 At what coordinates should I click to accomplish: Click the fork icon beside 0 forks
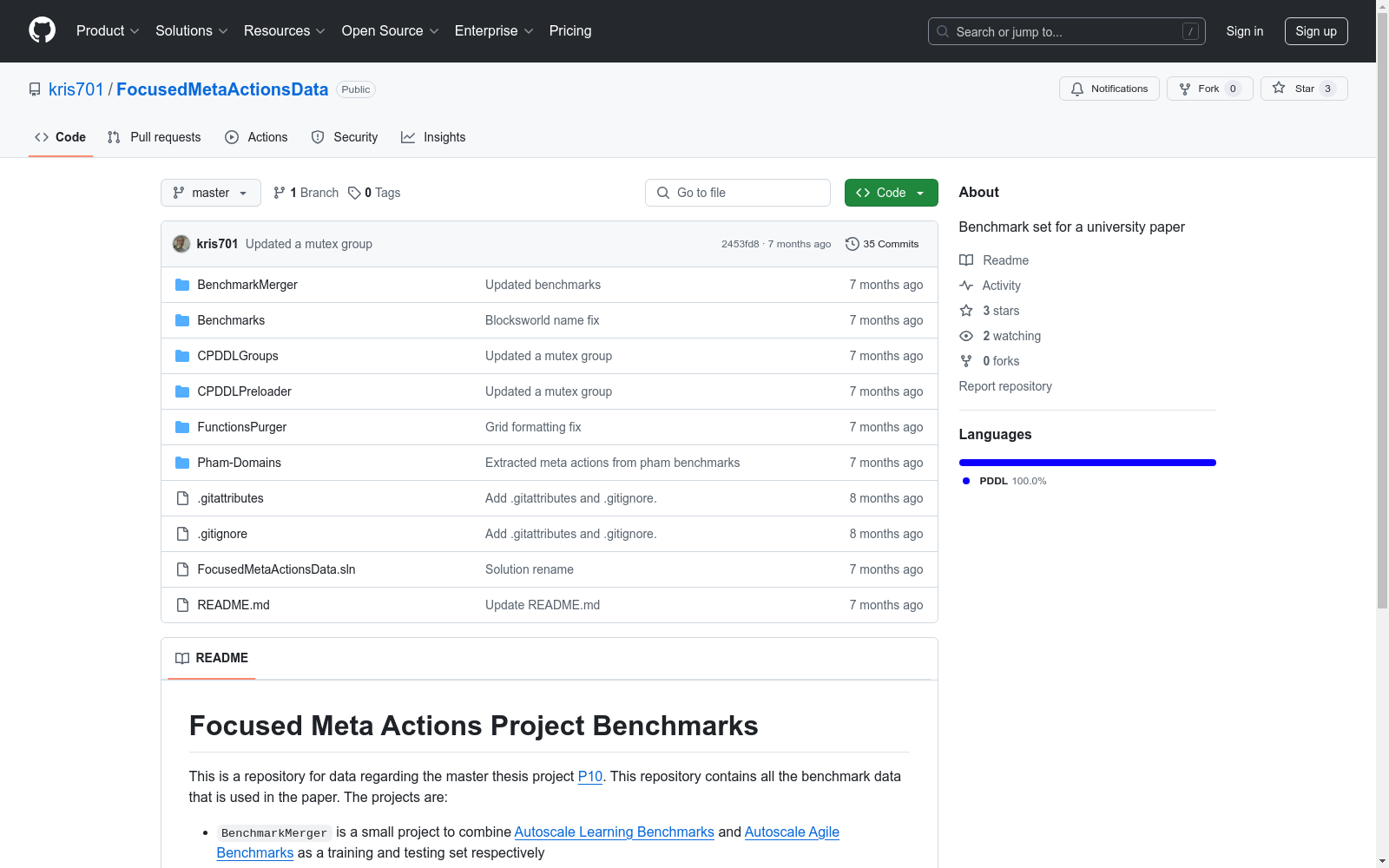pyautogui.click(x=966, y=361)
